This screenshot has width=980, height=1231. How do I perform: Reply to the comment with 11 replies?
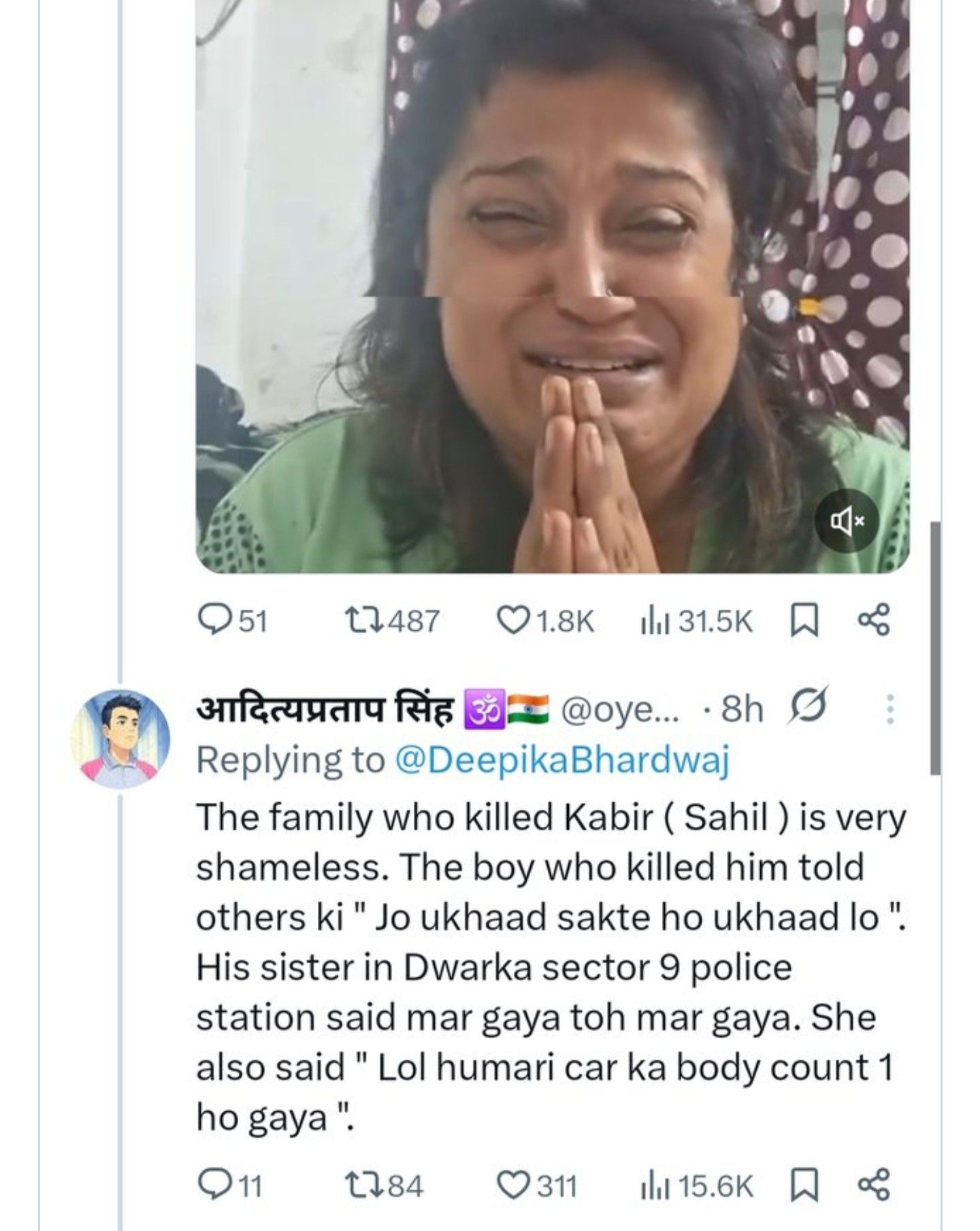229,1186
